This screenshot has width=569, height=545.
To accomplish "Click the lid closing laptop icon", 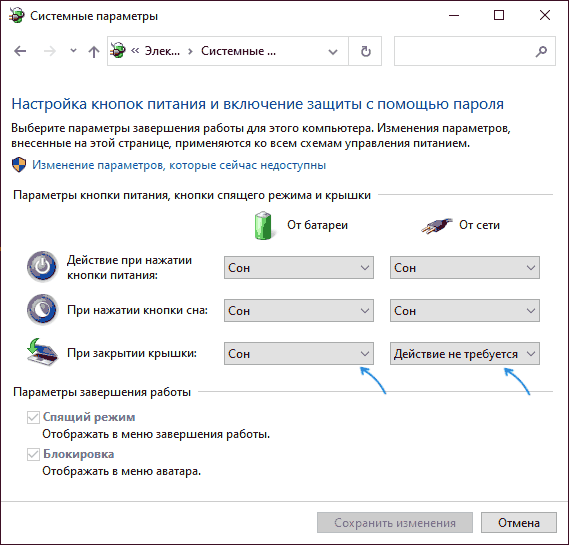I will [42, 352].
